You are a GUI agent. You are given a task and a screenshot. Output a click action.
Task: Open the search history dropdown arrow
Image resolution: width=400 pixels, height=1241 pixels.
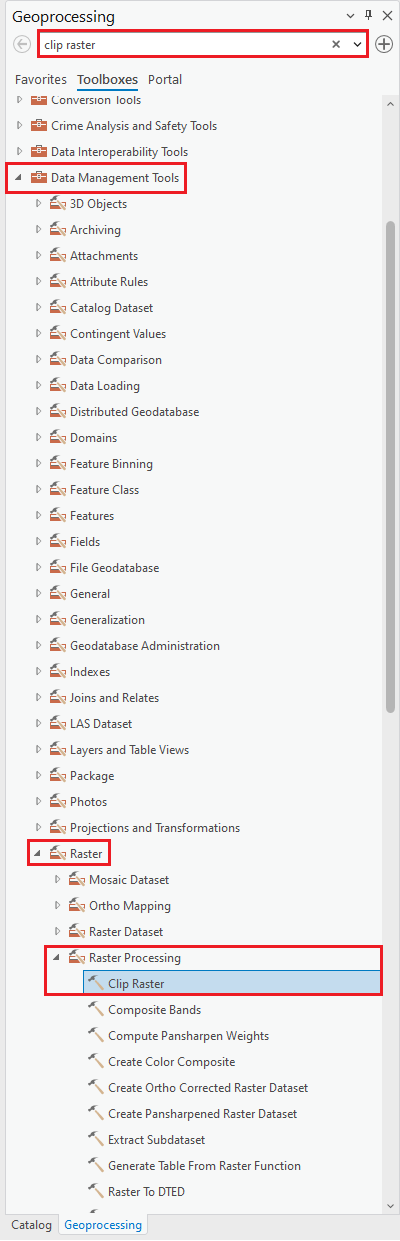tap(357, 45)
